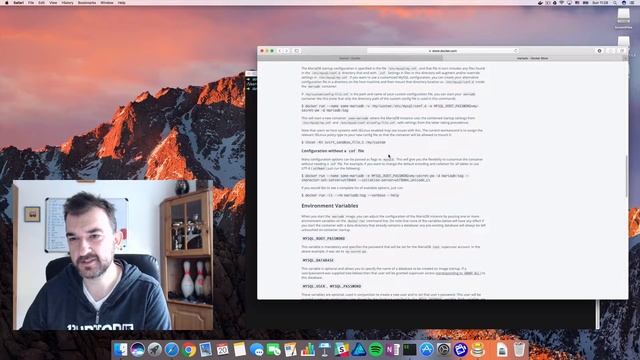Screen dimensions: 640x360
Task: Open Finder from the dock
Action: 120,350
